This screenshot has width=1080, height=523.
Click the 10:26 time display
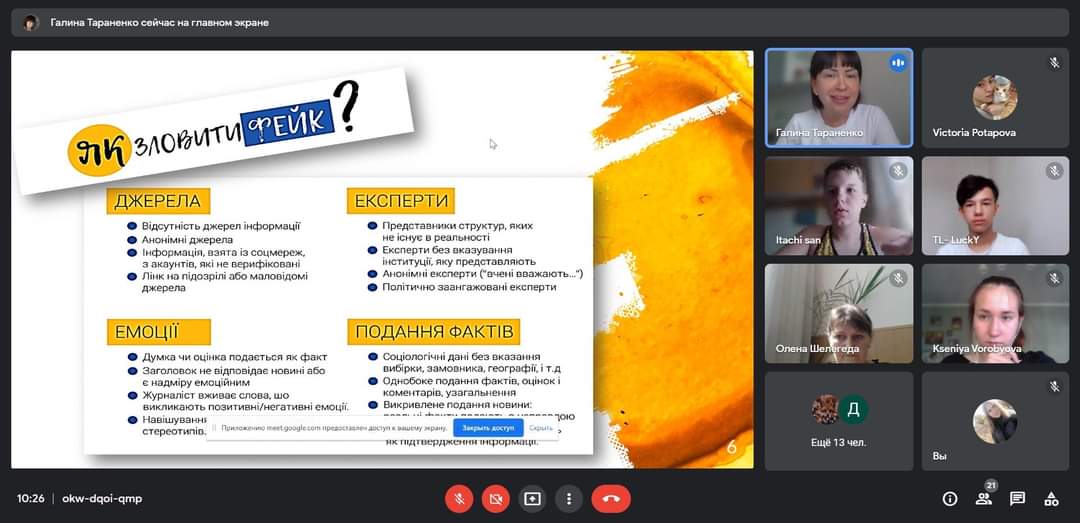coord(31,499)
